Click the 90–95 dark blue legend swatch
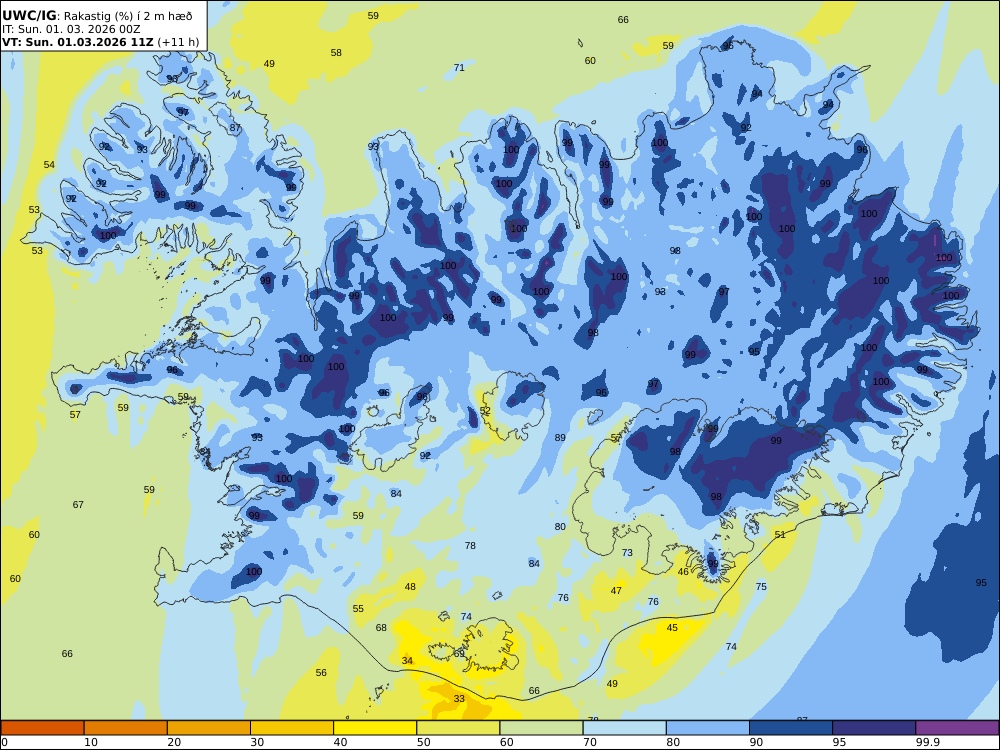The height and width of the screenshot is (750, 1000). point(791,728)
